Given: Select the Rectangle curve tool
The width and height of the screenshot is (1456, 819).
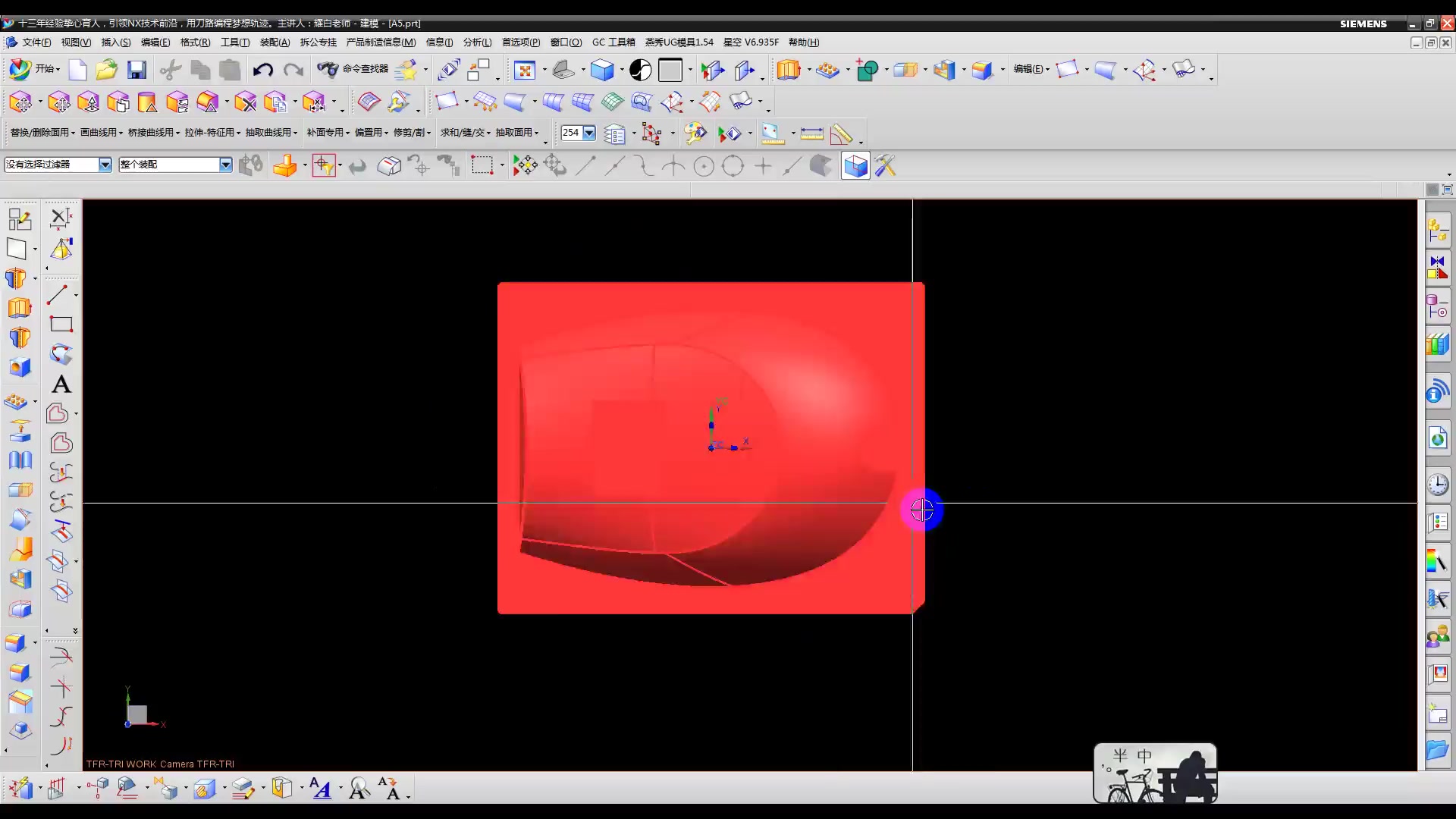Looking at the screenshot, I should click(61, 325).
